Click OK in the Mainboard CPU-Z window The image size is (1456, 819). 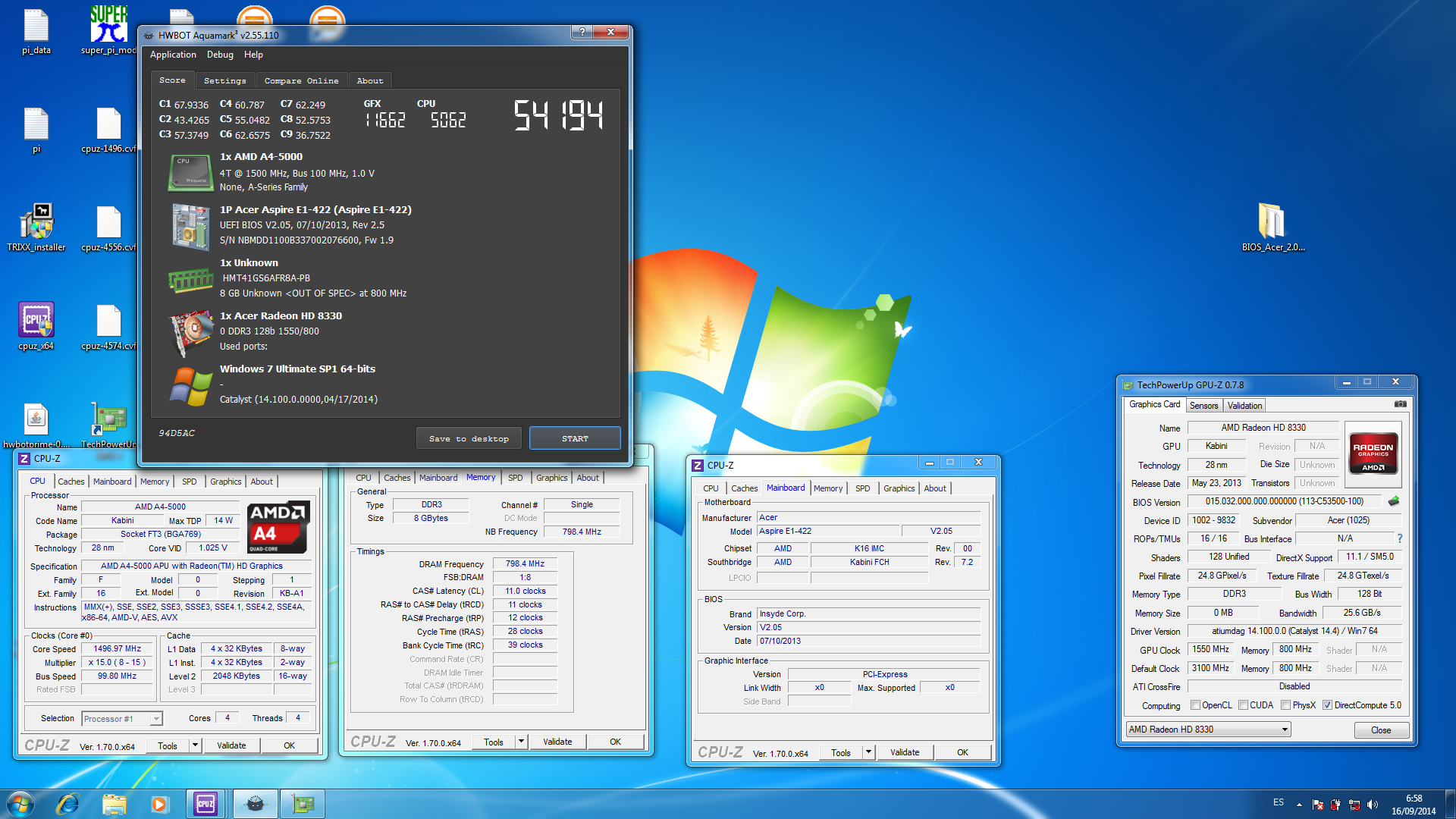pyautogui.click(x=962, y=752)
